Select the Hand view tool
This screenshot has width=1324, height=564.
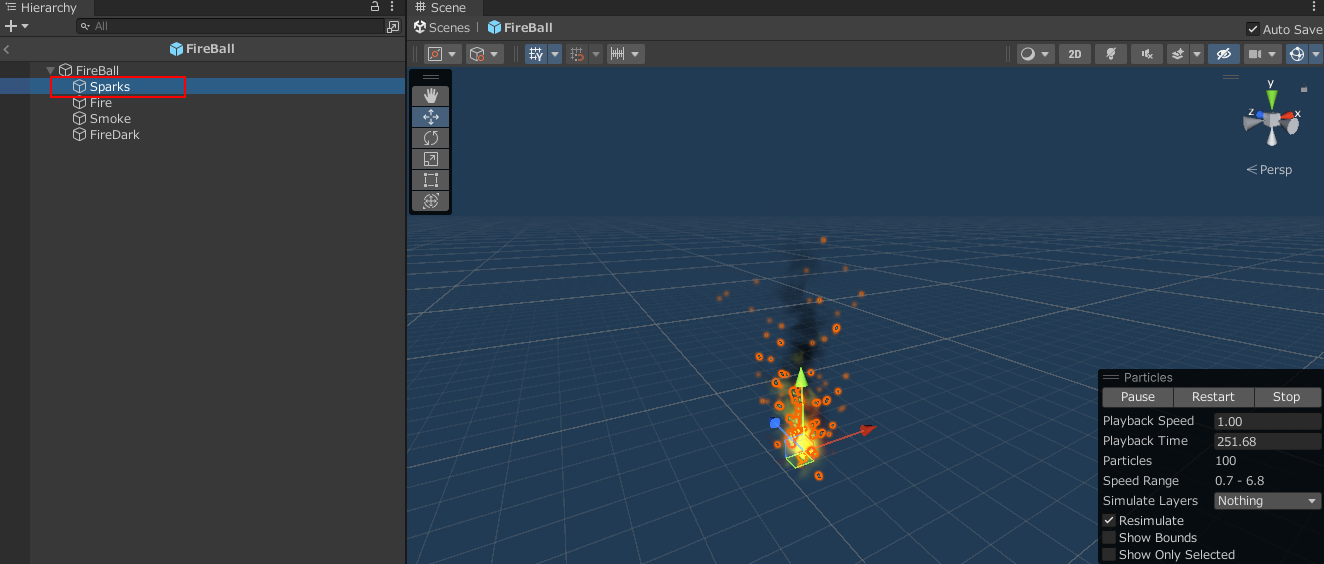tap(431, 96)
